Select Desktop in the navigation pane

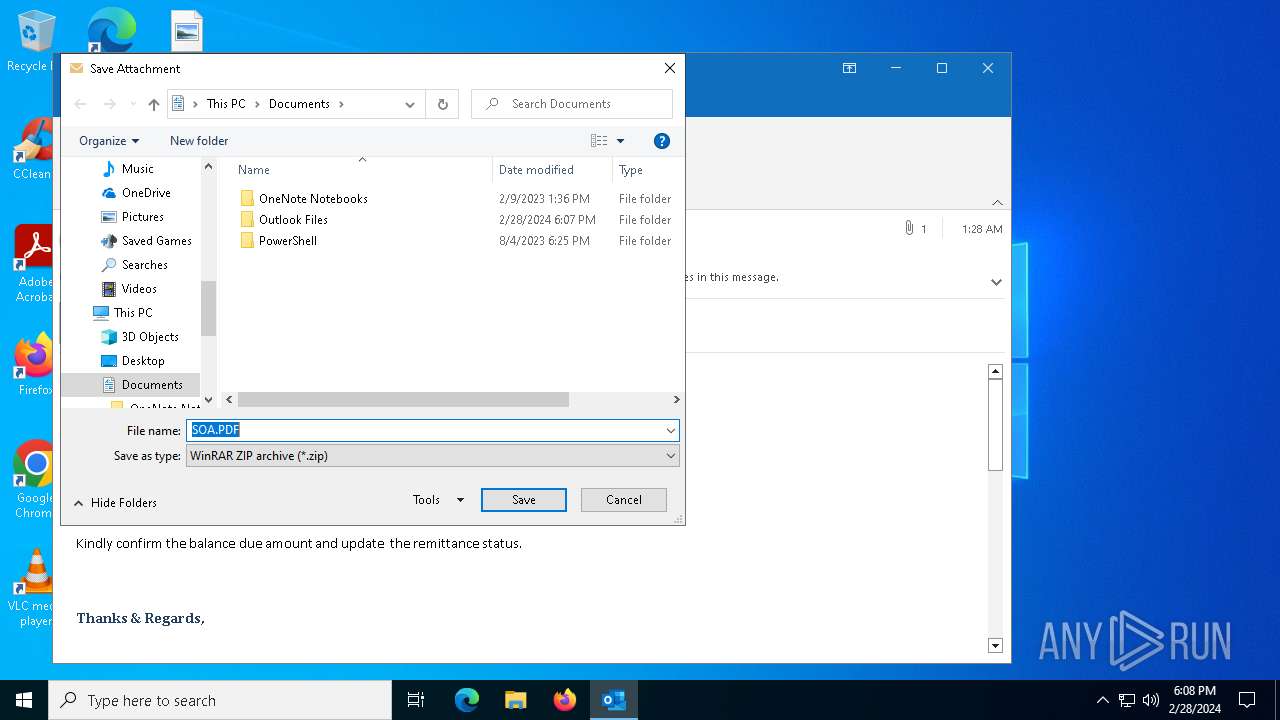[143, 361]
